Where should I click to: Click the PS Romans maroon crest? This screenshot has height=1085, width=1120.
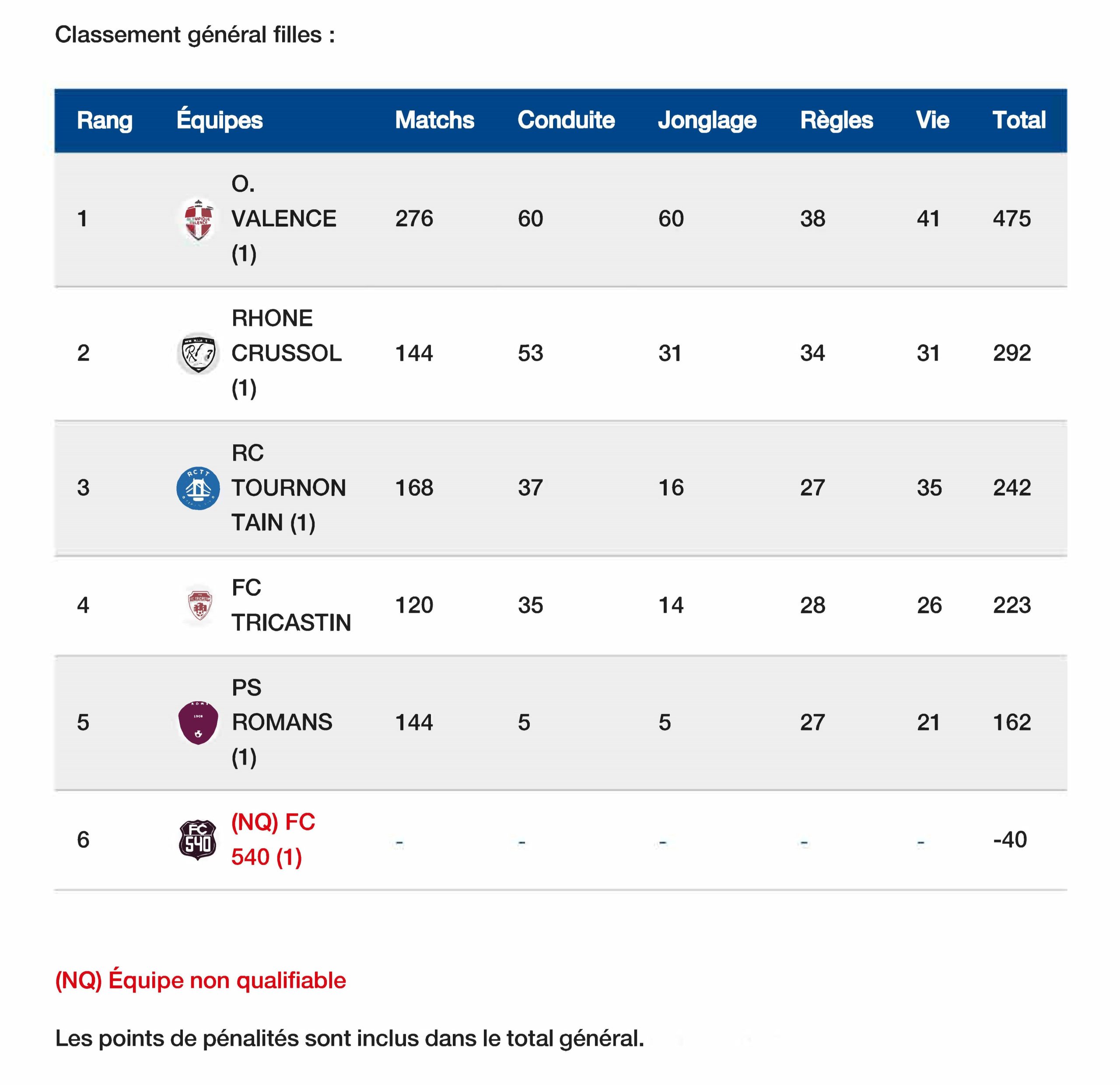point(198,723)
